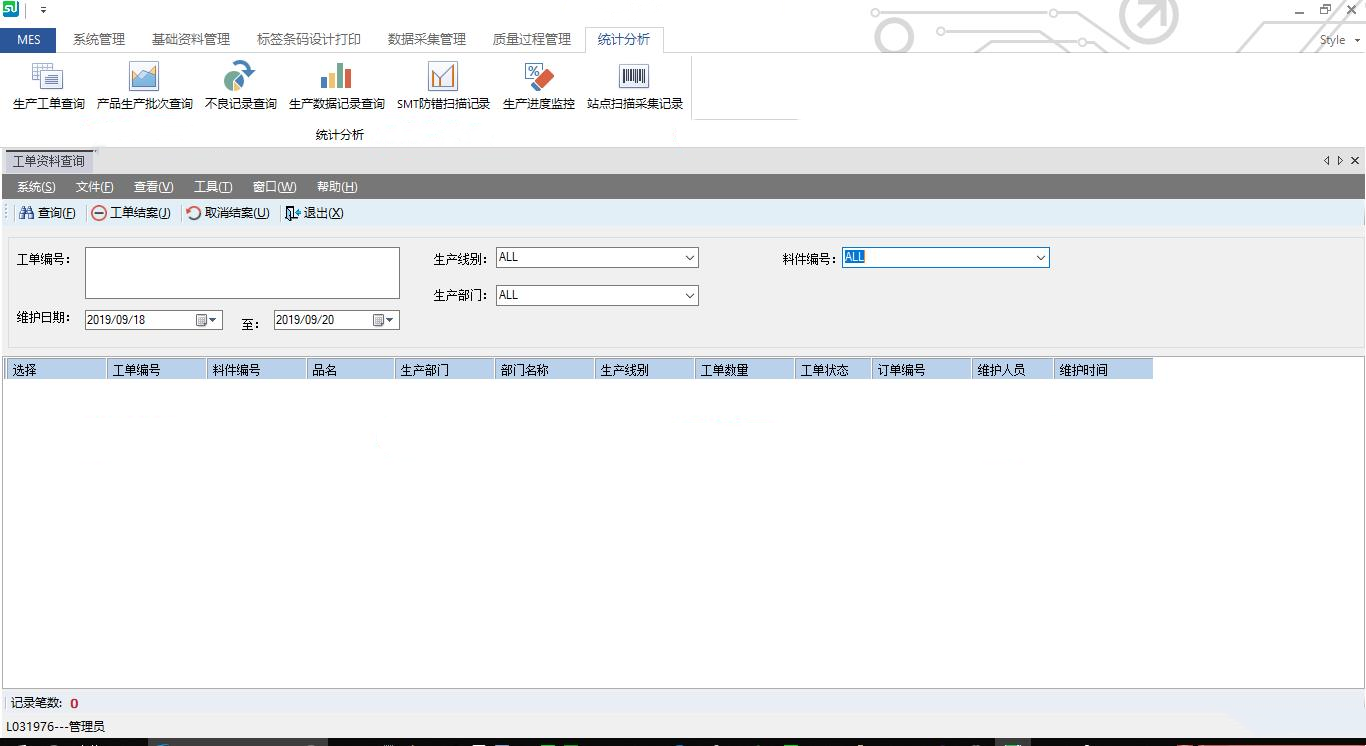
Task: Sort by 料件编号 column header
Action: pyautogui.click(x=256, y=370)
